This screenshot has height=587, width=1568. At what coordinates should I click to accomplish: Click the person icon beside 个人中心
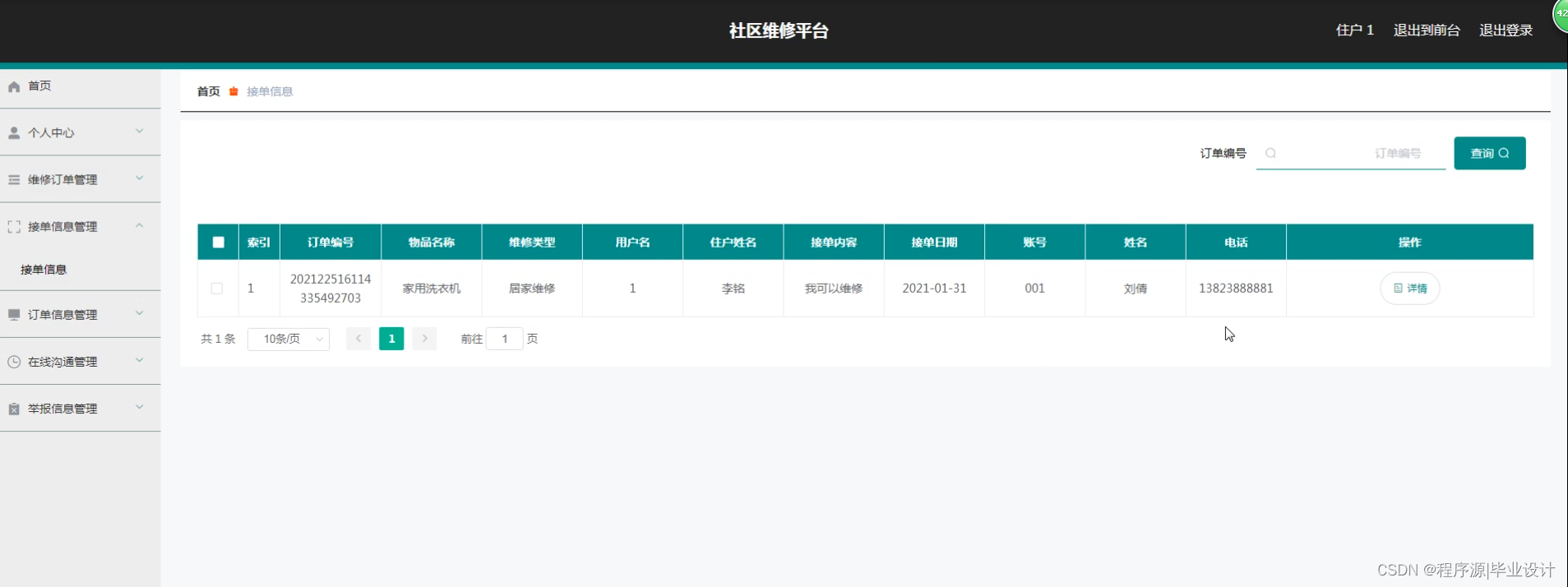click(14, 132)
